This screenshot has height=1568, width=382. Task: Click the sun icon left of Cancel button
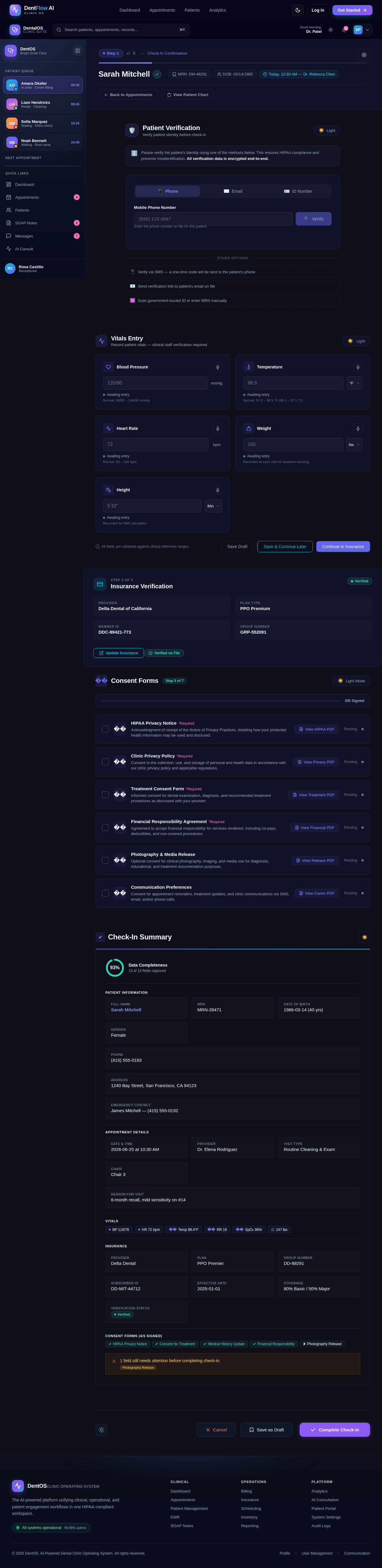click(x=102, y=1430)
